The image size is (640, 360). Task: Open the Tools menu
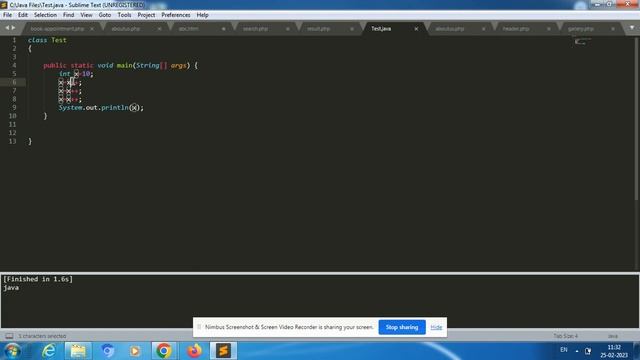pos(124,15)
